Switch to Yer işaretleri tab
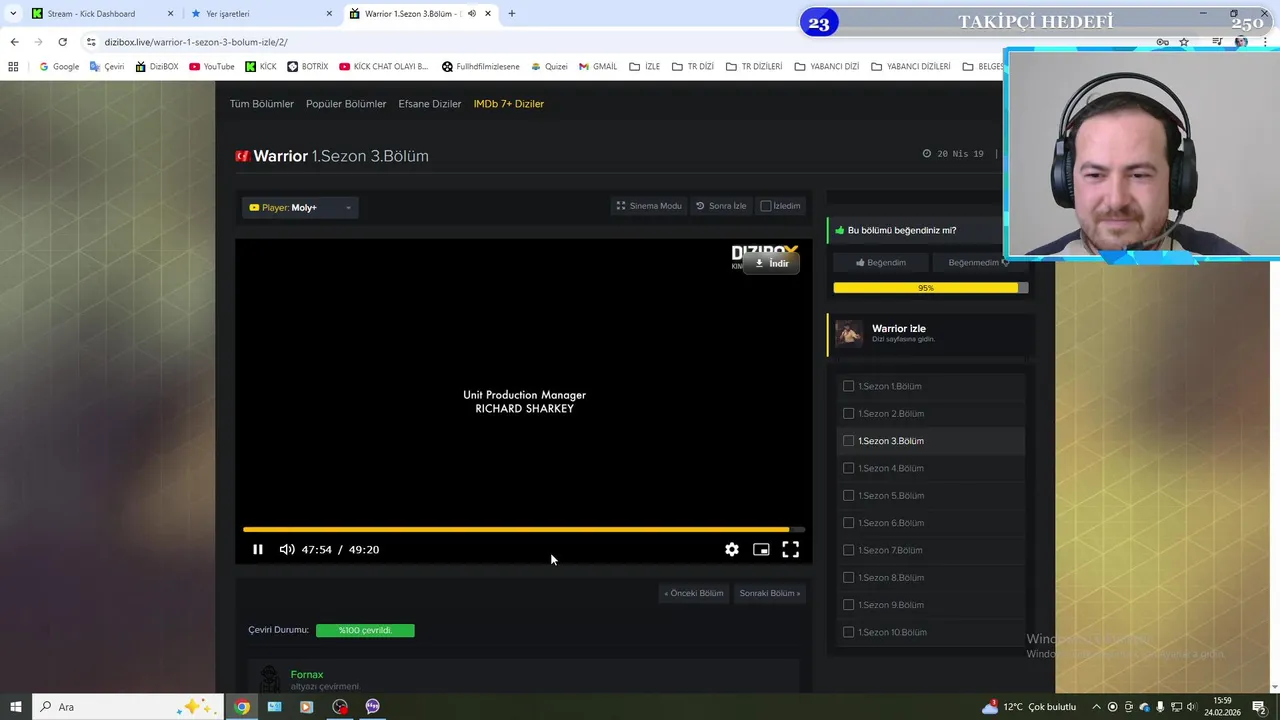This screenshot has height=720, width=1280. tap(260, 14)
